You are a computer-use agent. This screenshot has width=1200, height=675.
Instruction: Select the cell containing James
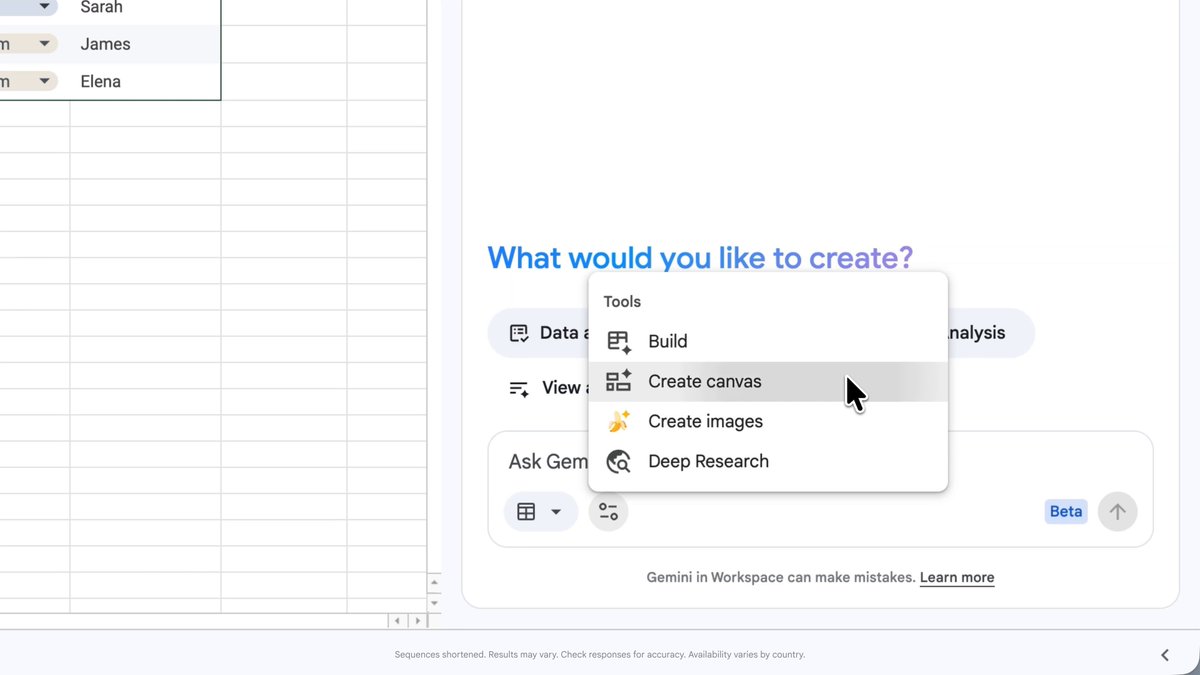[145, 44]
